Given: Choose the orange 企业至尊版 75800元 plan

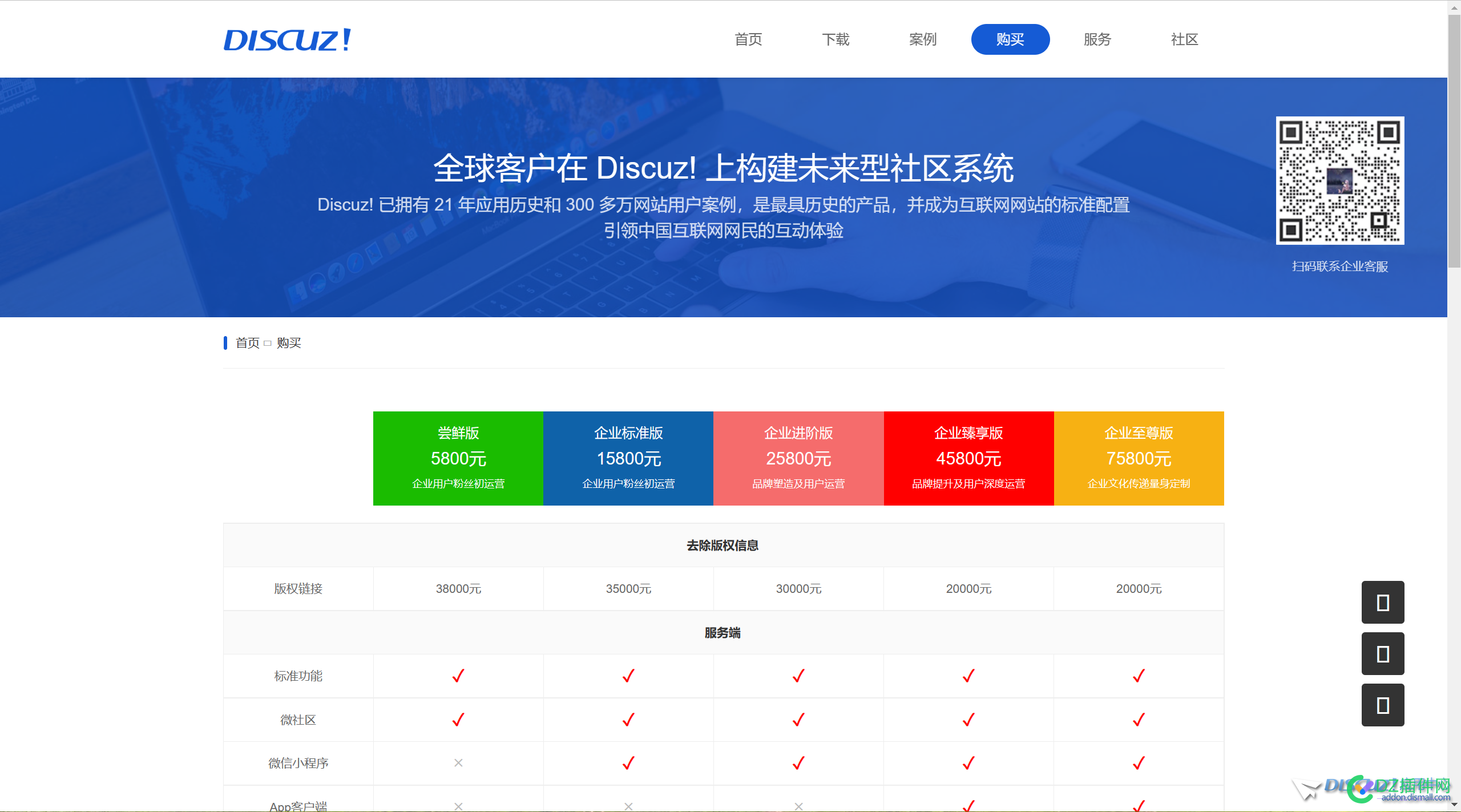Looking at the screenshot, I should point(1139,458).
